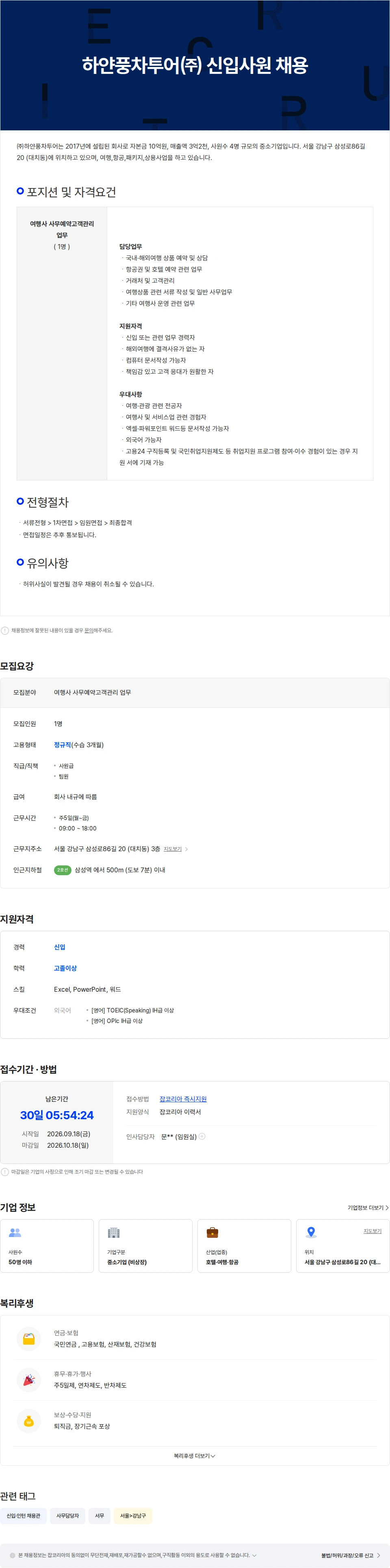Expand 인사담당자 details with plus icon
The image size is (390, 1568).
click(x=202, y=1136)
